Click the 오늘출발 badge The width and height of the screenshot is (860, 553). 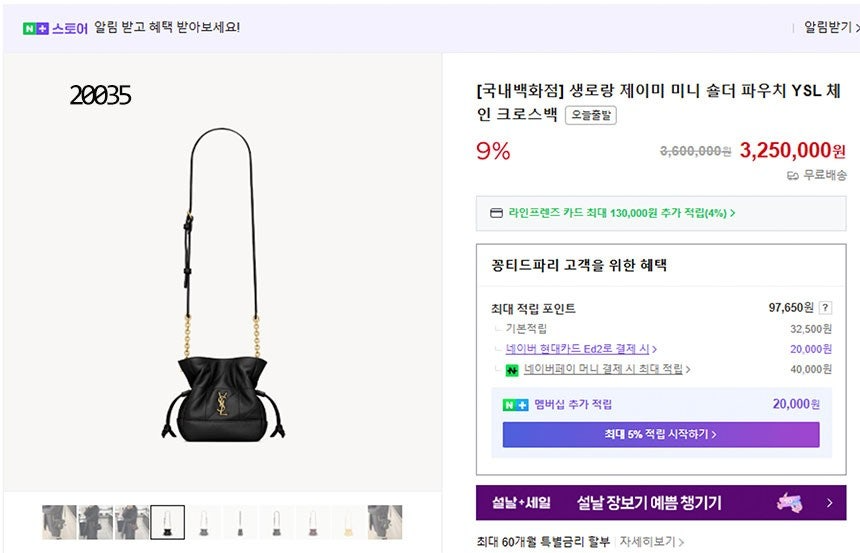coord(591,115)
